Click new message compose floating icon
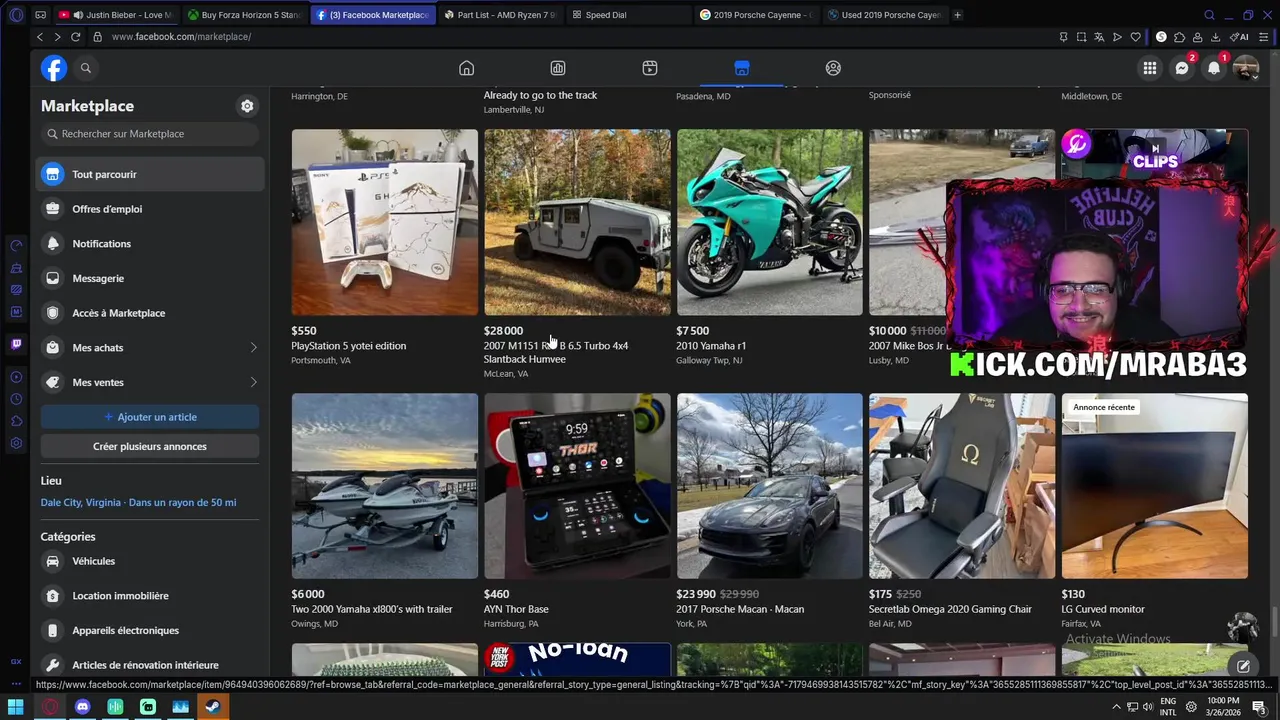Image resolution: width=1280 pixels, height=720 pixels. (x=1243, y=666)
